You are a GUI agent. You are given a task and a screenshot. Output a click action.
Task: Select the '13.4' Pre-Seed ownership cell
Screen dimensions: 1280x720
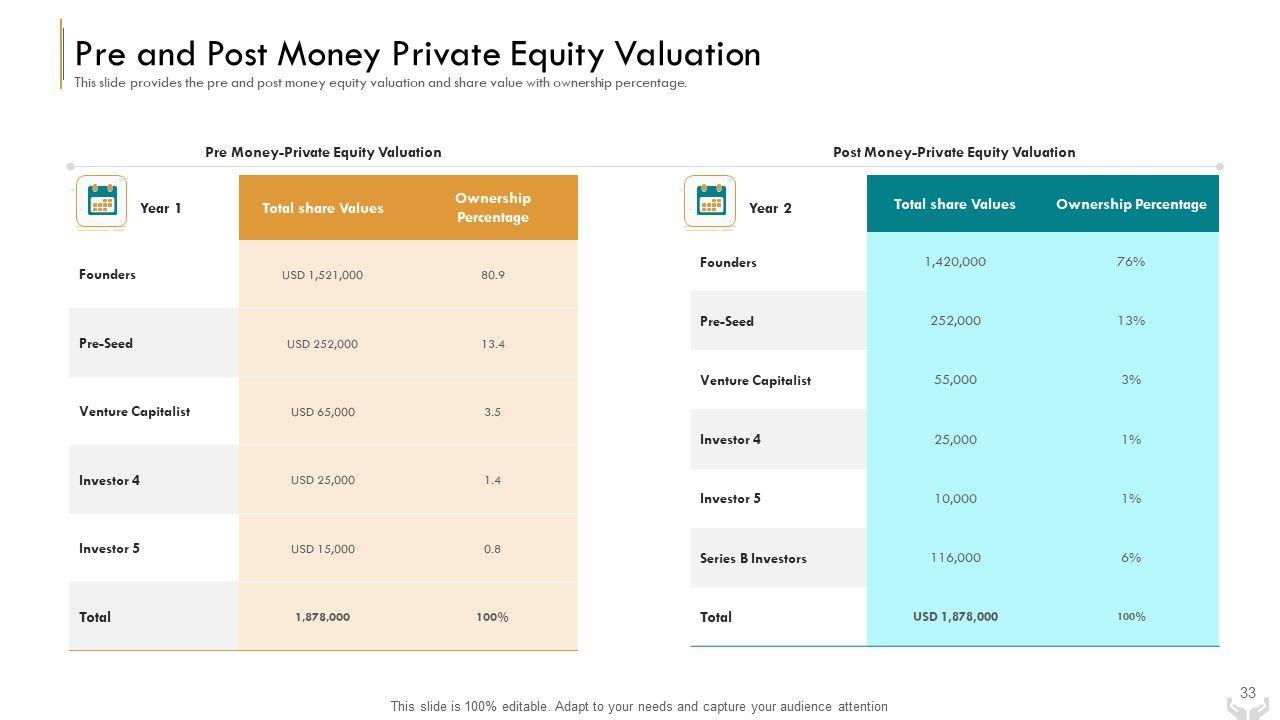click(x=492, y=344)
